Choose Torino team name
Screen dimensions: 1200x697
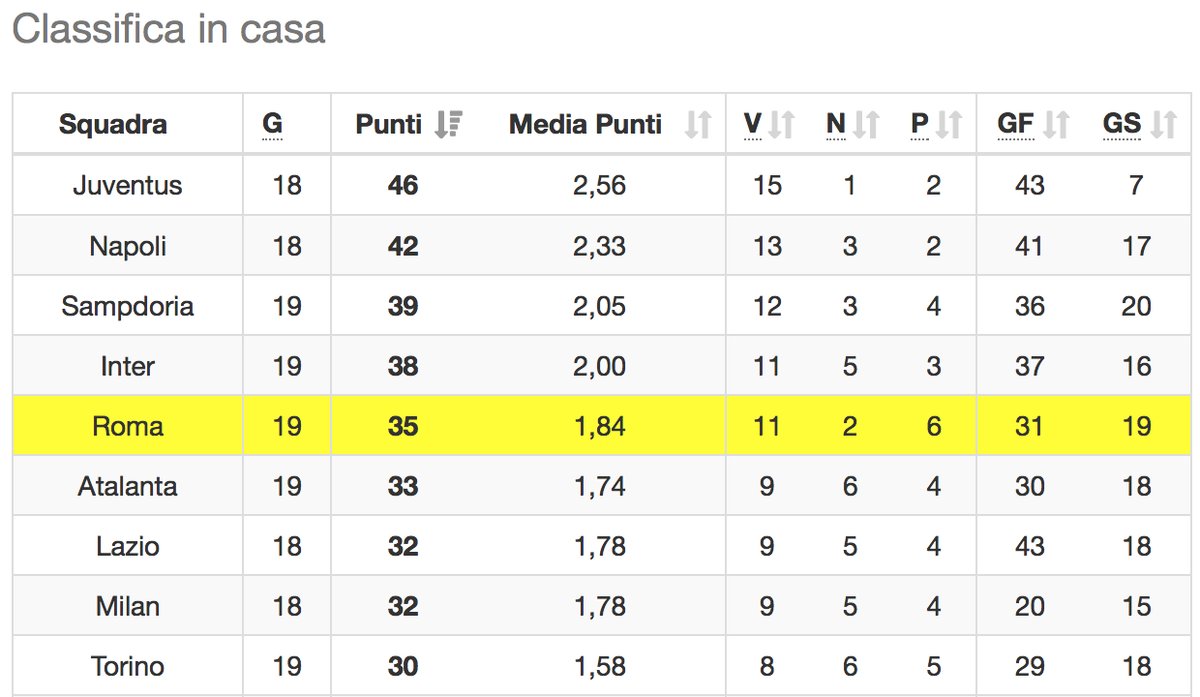[x=128, y=666]
